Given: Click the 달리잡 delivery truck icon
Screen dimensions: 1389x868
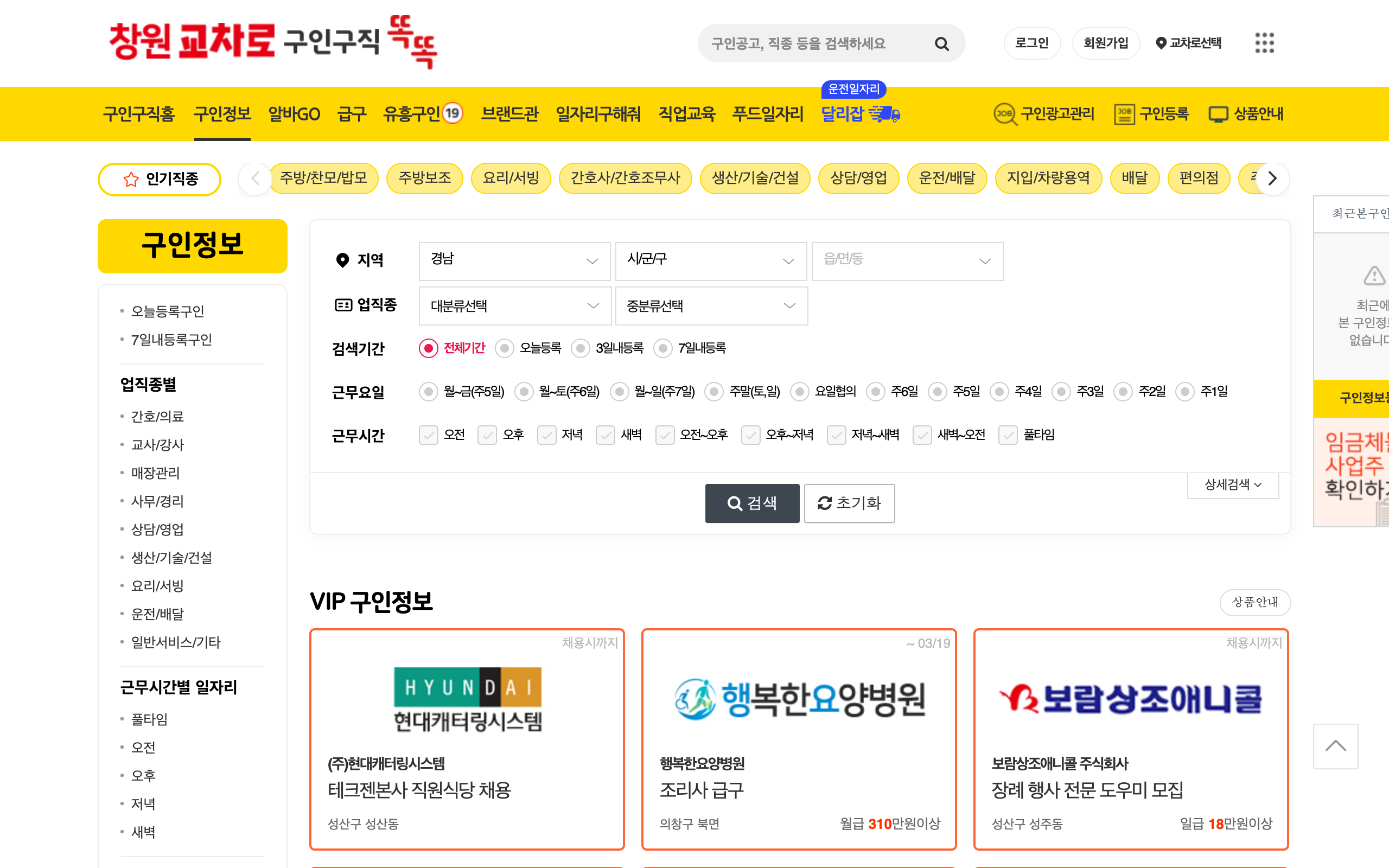Looking at the screenshot, I should click(x=885, y=114).
